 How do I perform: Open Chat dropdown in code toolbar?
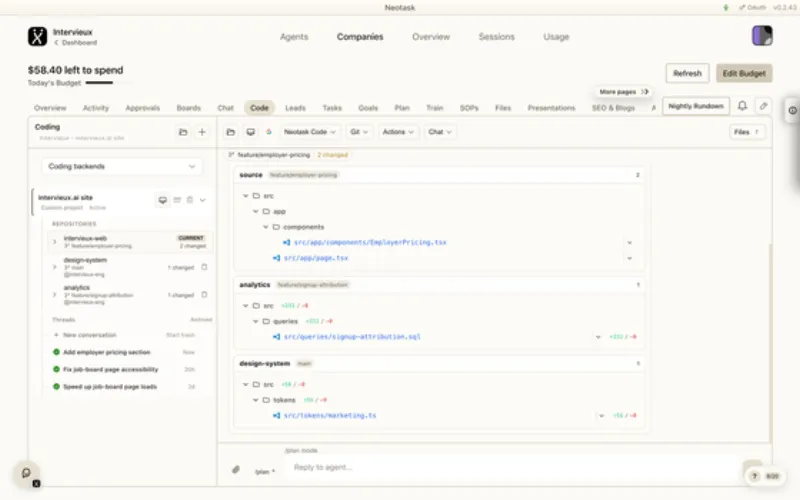coord(440,132)
